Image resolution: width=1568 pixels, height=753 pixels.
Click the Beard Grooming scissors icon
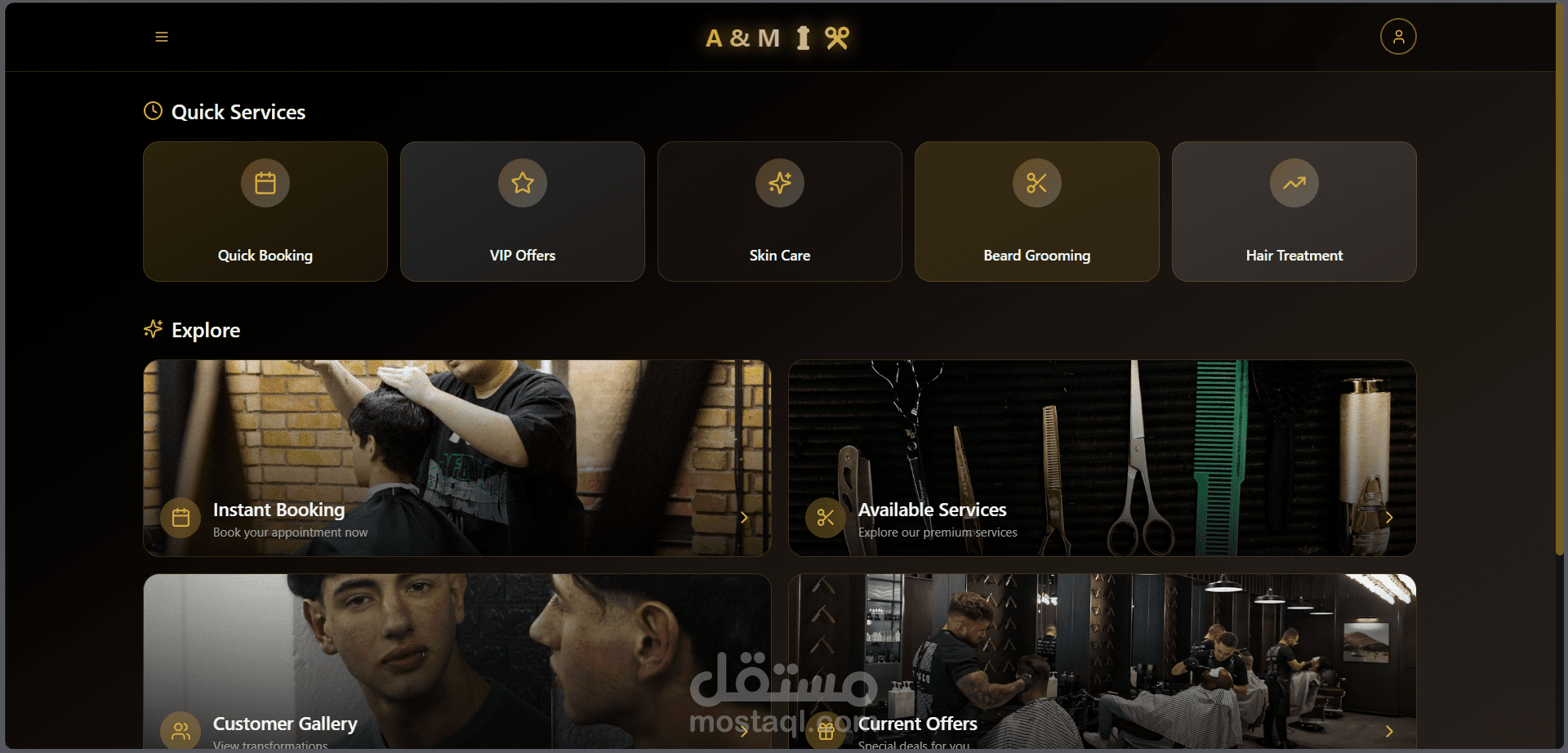pos(1037,183)
